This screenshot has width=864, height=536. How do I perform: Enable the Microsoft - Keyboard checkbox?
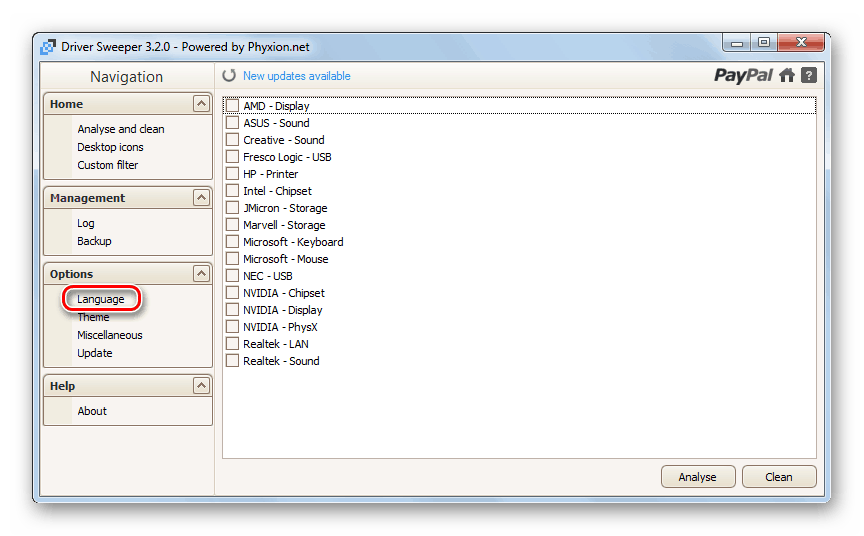pyautogui.click(x=233, y=241)
